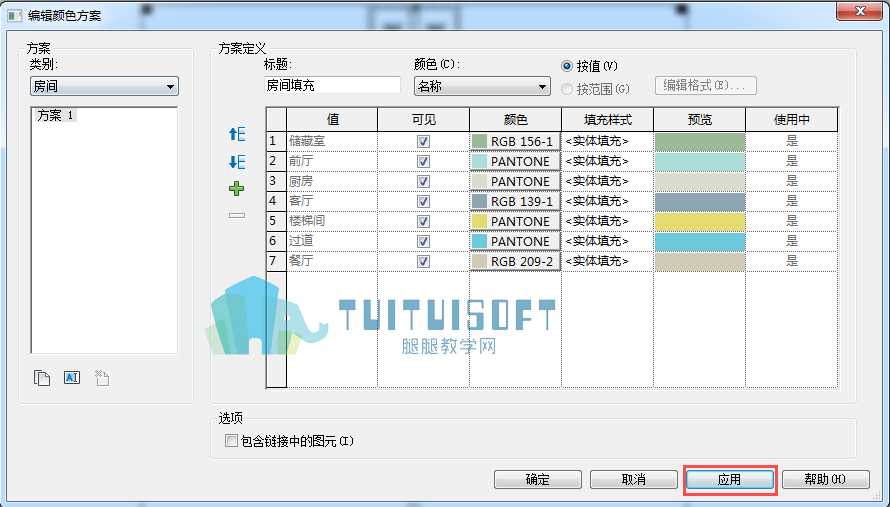The width and height of the screenshot is (890, 507).
Task: Add a new value with the green plus
Action: click(x=237, y=188)
